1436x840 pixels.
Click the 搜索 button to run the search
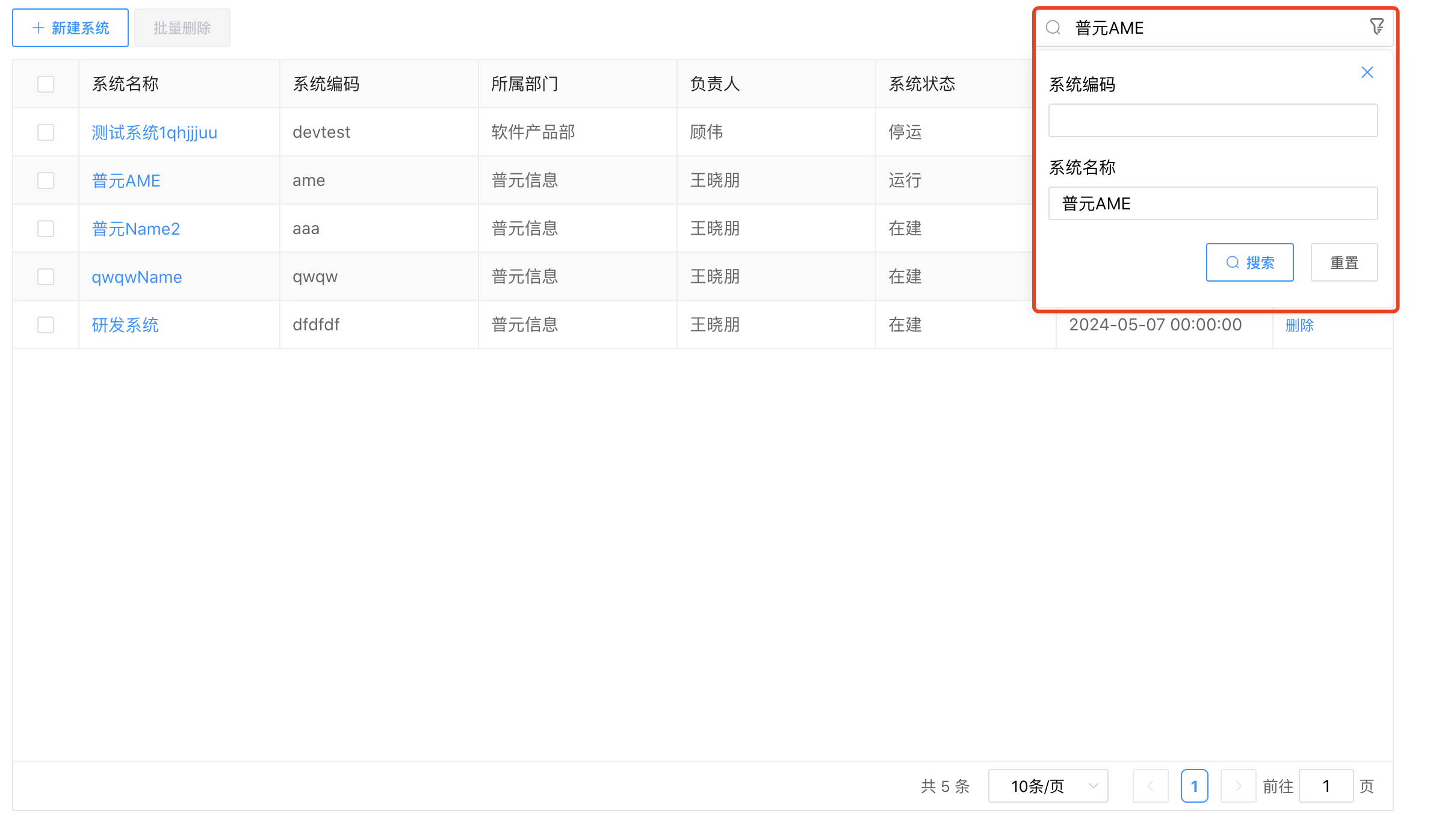click(x=1249, y=262)
